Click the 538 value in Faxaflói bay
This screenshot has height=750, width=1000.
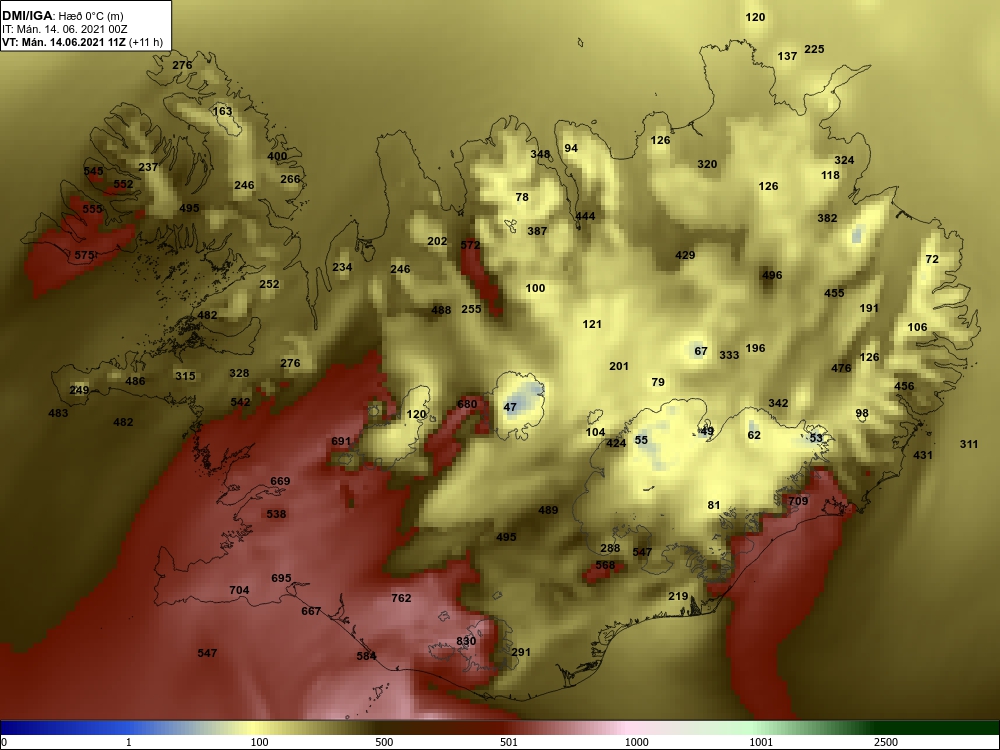[276, 514]
